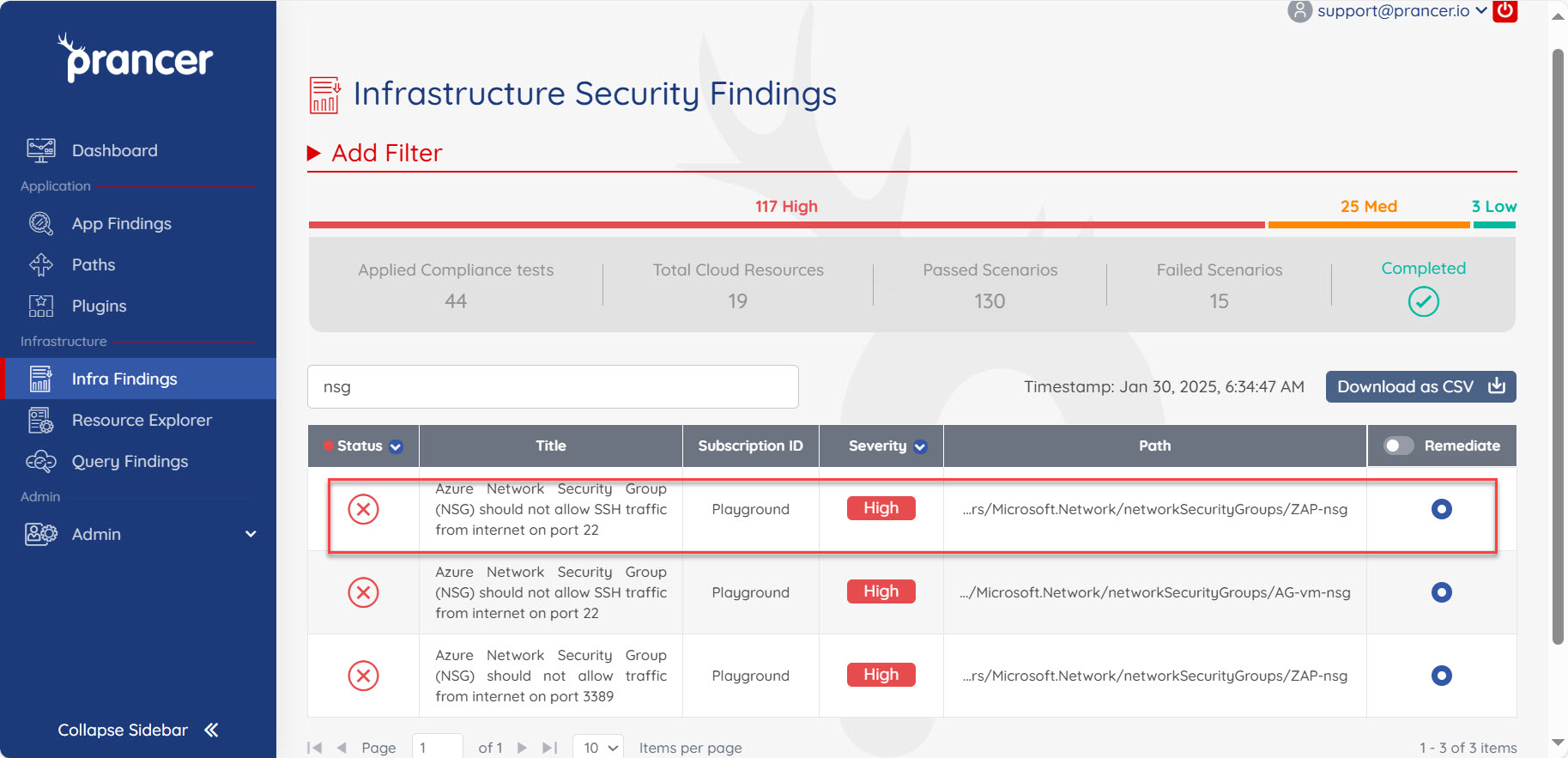1568x758 pixels.
Task: Select Infra Findings in the sidebar
Action: pyautogui.click(x=138, y=379)
